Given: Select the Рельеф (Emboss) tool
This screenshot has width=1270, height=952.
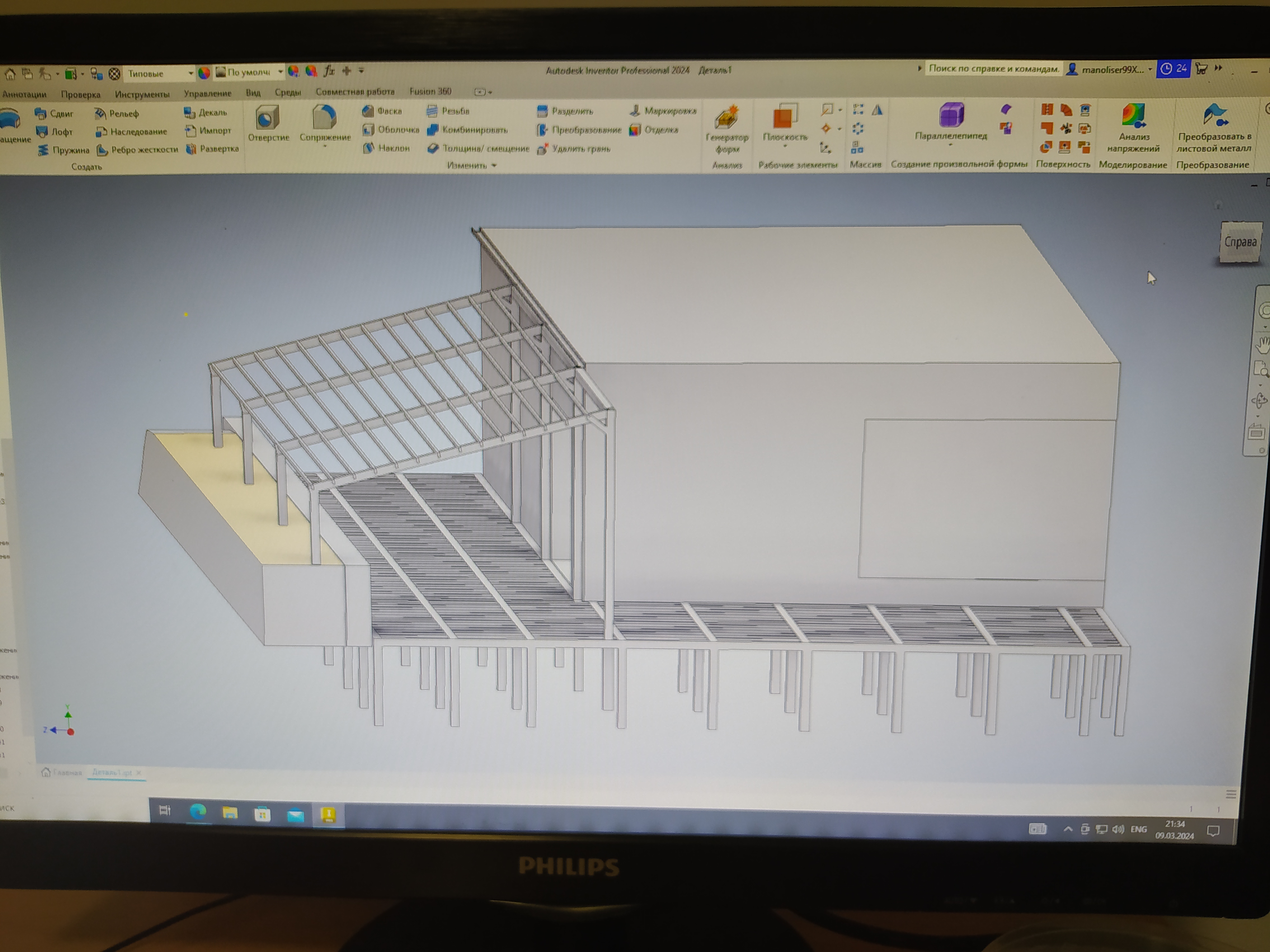Looking at the screenshot, I should pos(117,113).
